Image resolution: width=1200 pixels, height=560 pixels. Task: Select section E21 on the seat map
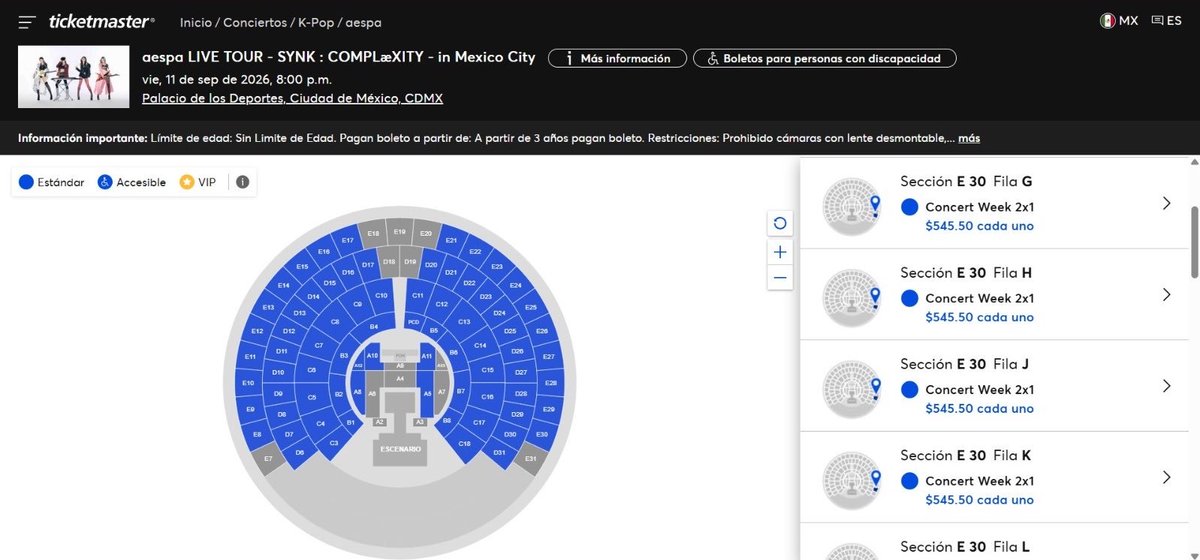(x=451, y=240)
